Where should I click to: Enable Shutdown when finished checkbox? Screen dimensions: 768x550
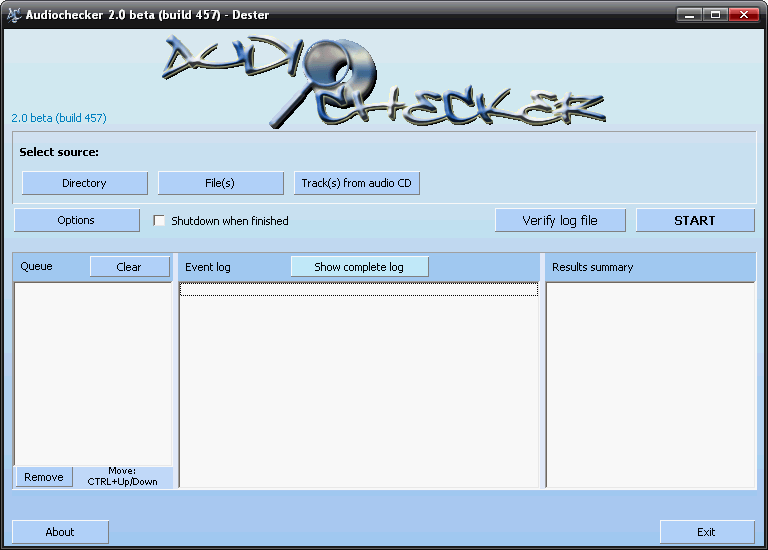[x=159, y=220]
